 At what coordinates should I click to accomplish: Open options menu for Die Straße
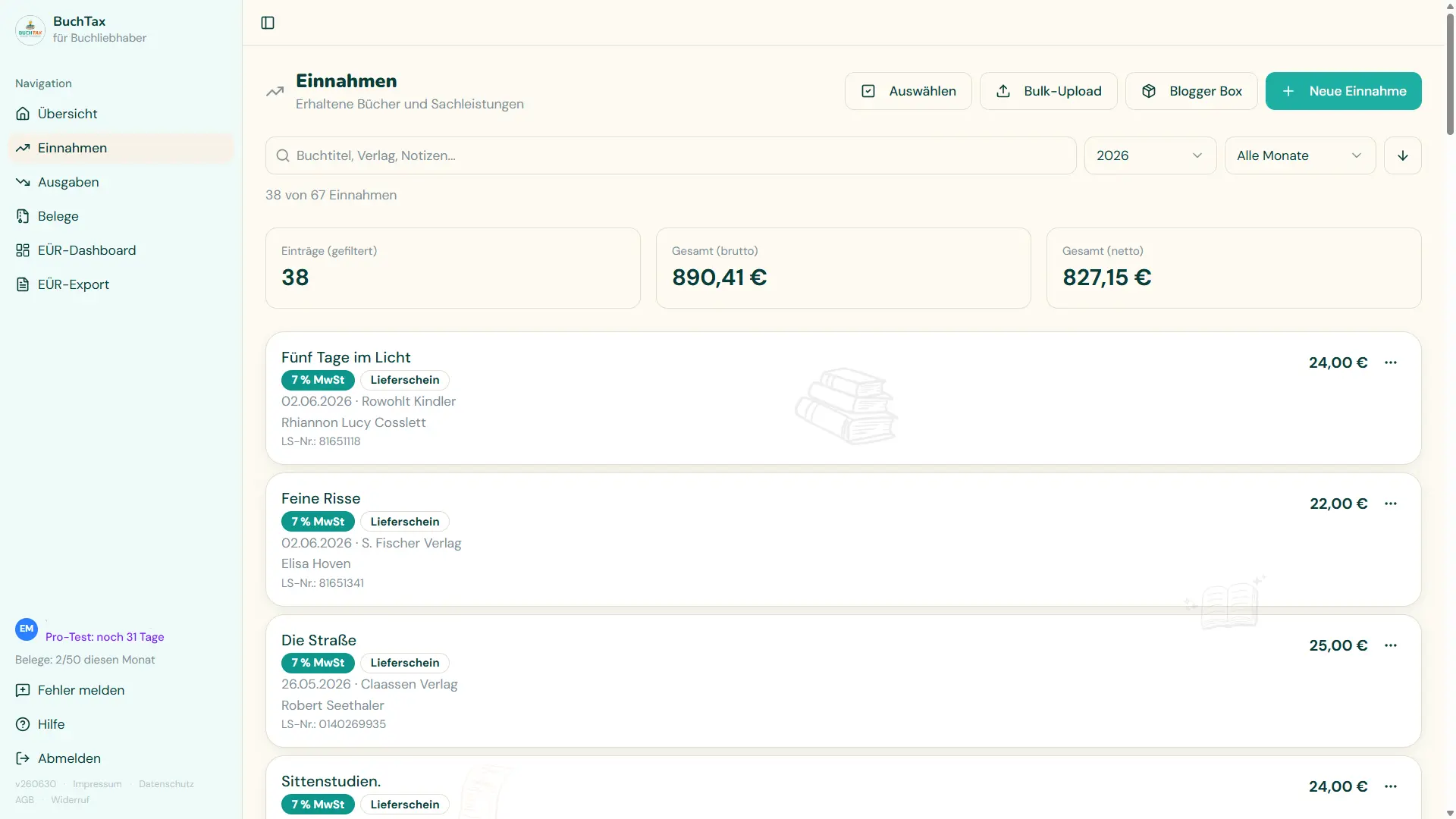(1391, 645)
